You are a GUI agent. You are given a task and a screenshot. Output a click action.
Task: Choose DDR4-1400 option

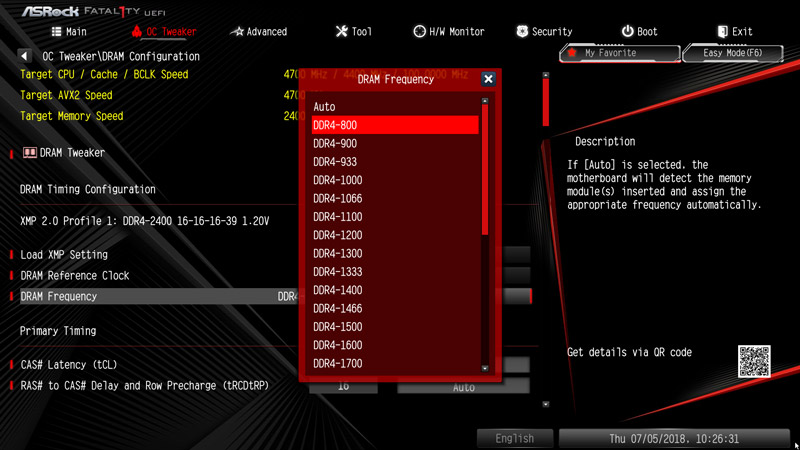395,290
